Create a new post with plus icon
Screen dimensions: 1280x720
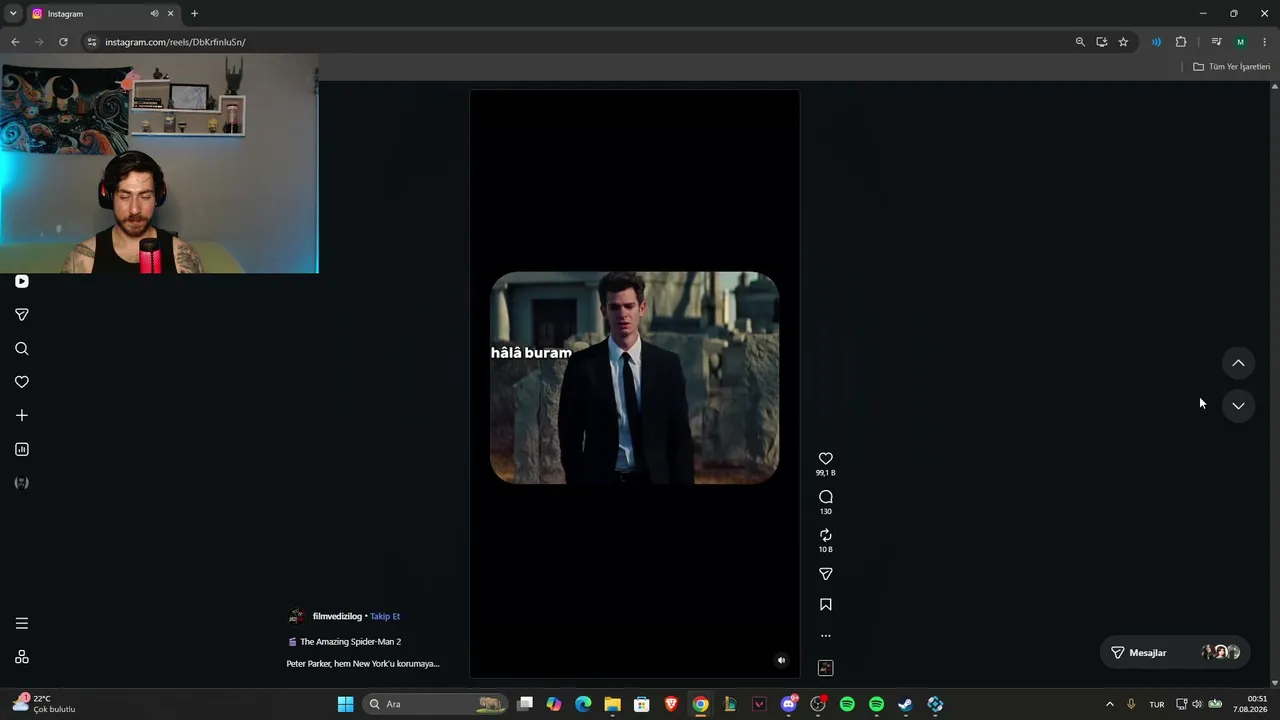22,415
